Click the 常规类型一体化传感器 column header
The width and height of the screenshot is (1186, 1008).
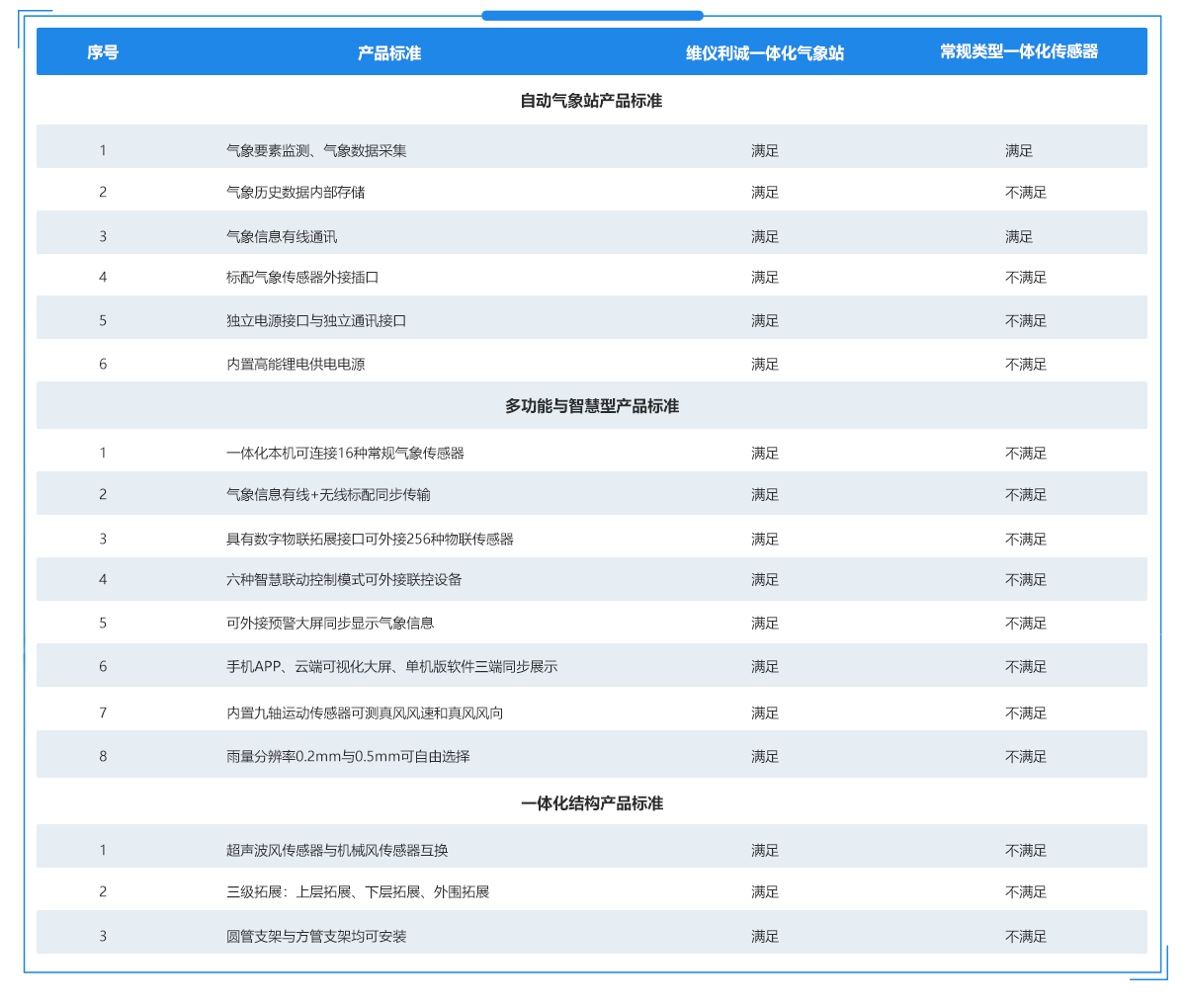click(1019, 51)
